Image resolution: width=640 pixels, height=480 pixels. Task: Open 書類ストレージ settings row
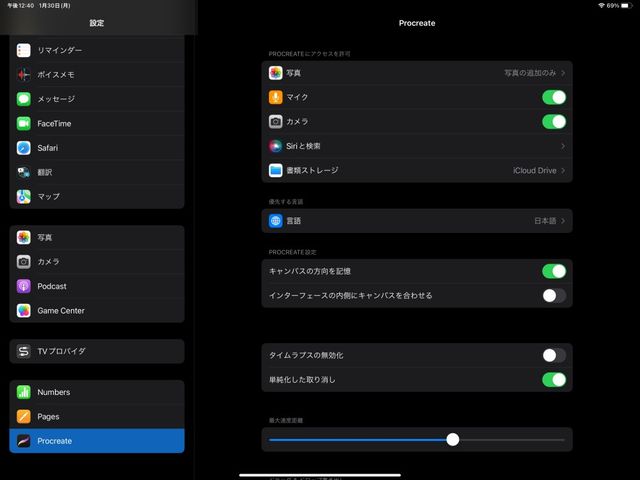pos(417,170)
